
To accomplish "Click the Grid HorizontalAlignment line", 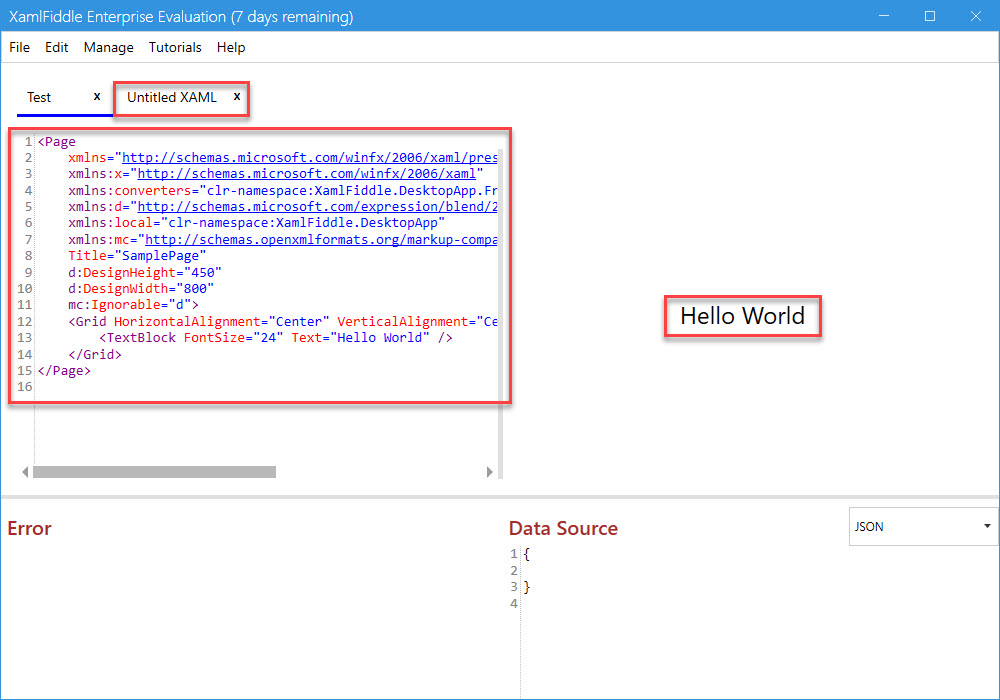I will (x=283, y=321).
